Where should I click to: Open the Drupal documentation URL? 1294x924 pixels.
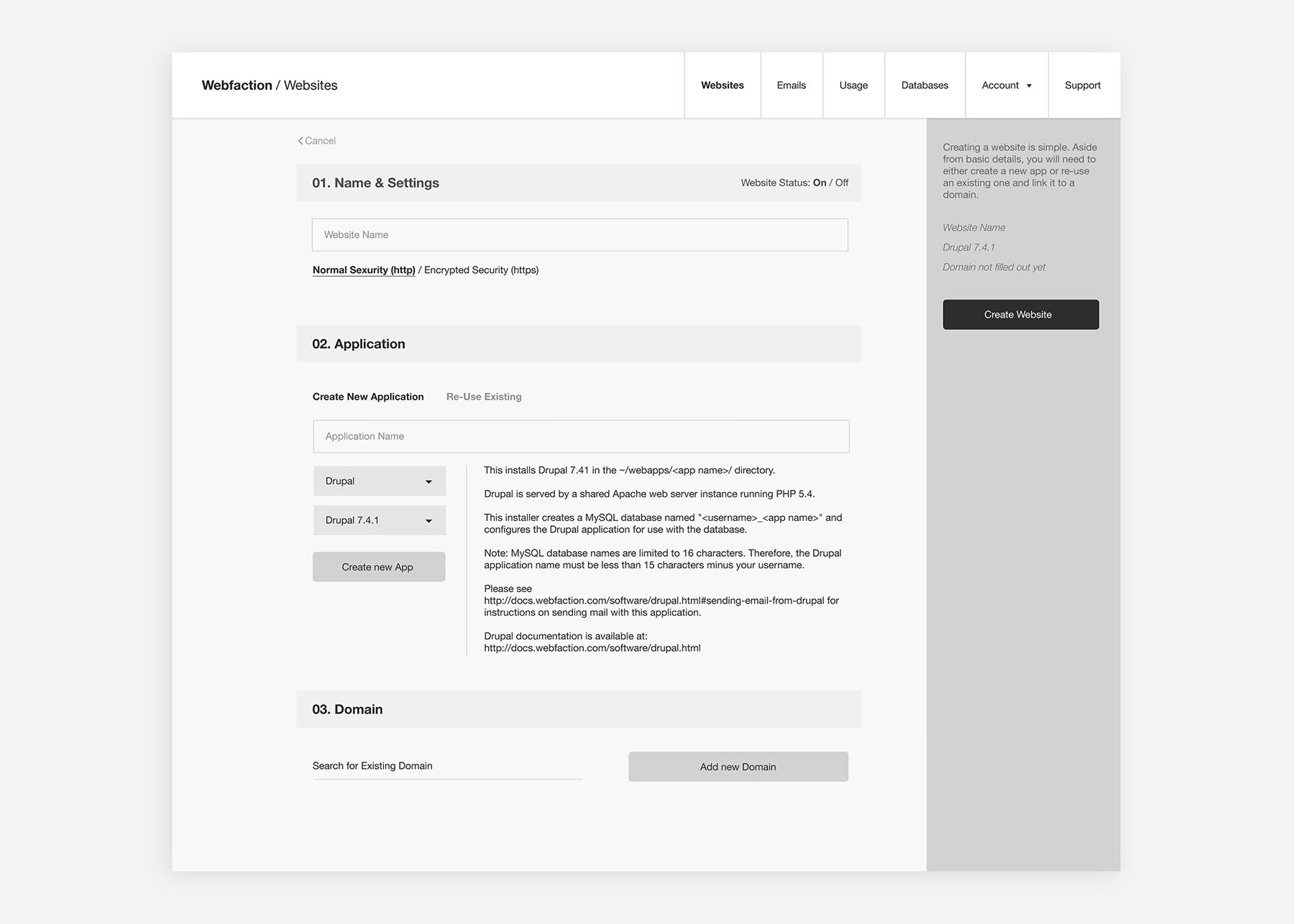pyautogui.click(x=592, y=648)
